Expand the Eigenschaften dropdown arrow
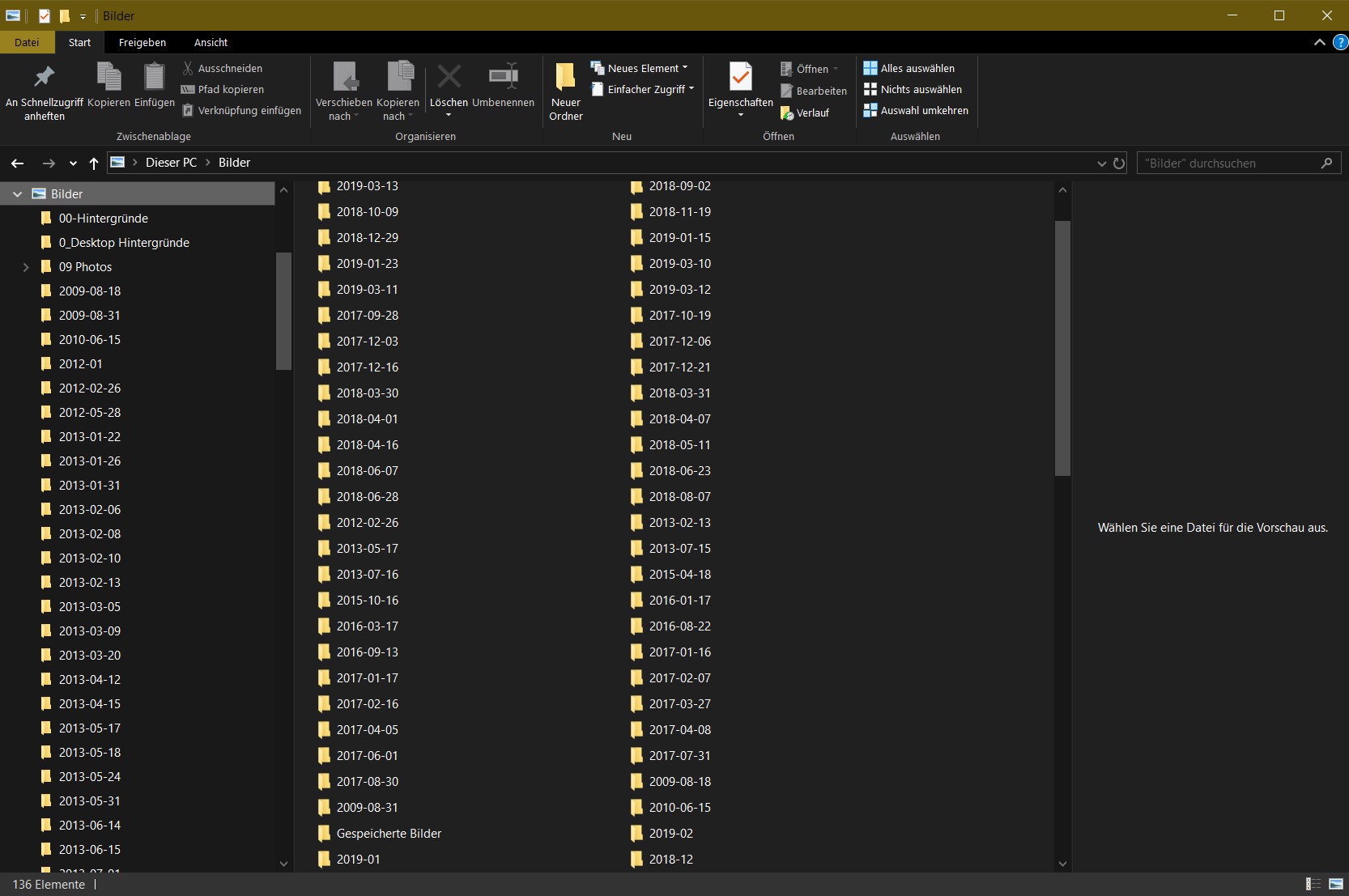Screen dimensions: 1349x896 click(x=740, y=115)
